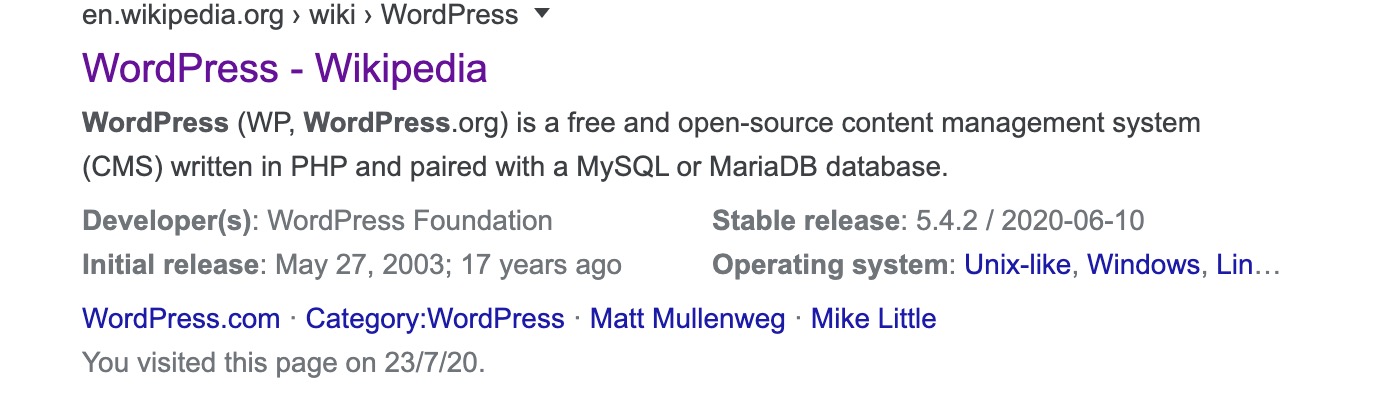Go to the Matt Mullenweg link
1396x416 pixels.
687,319
